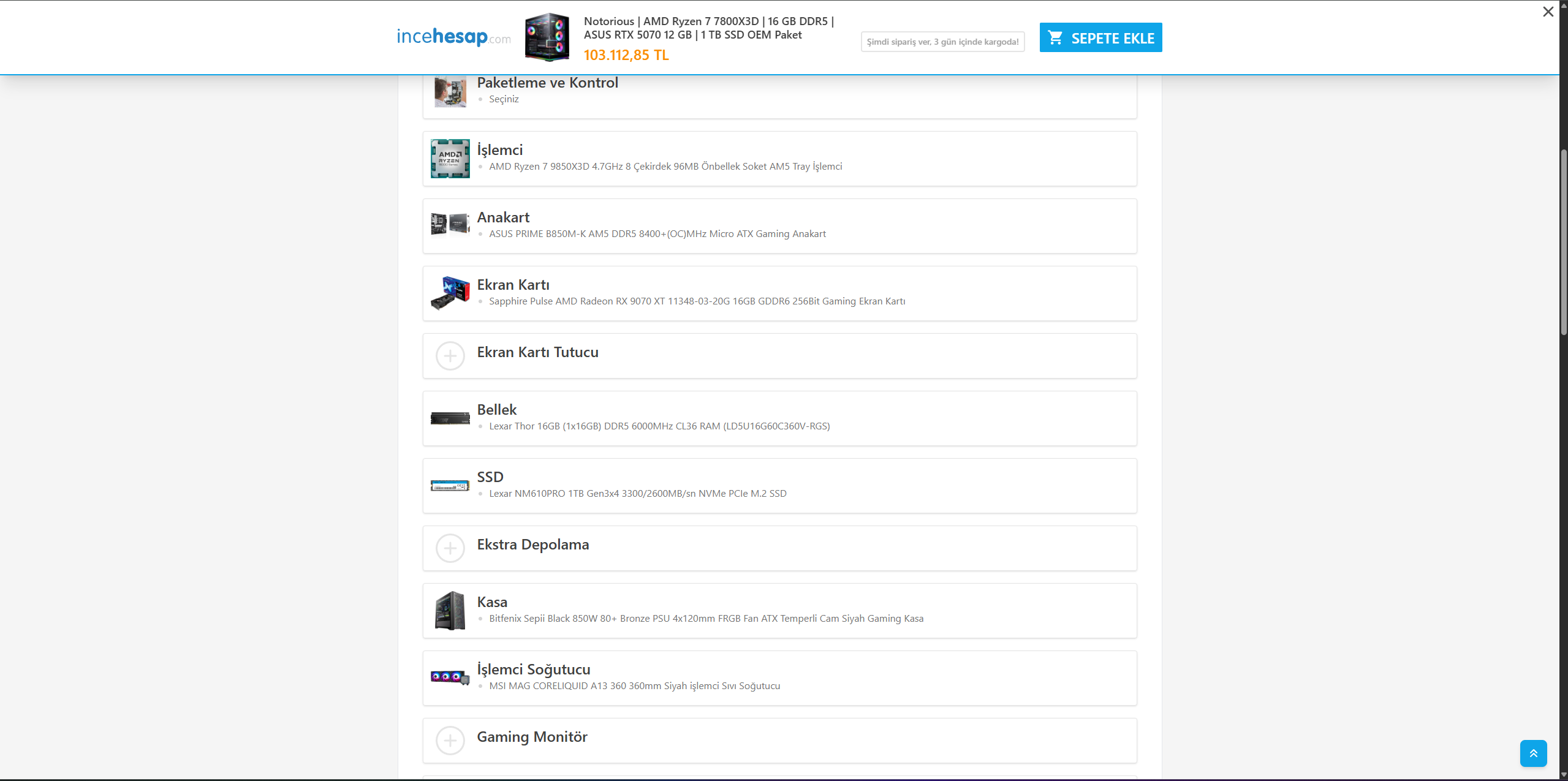Click the Bitfenix case image

click(x=450, y=611)
